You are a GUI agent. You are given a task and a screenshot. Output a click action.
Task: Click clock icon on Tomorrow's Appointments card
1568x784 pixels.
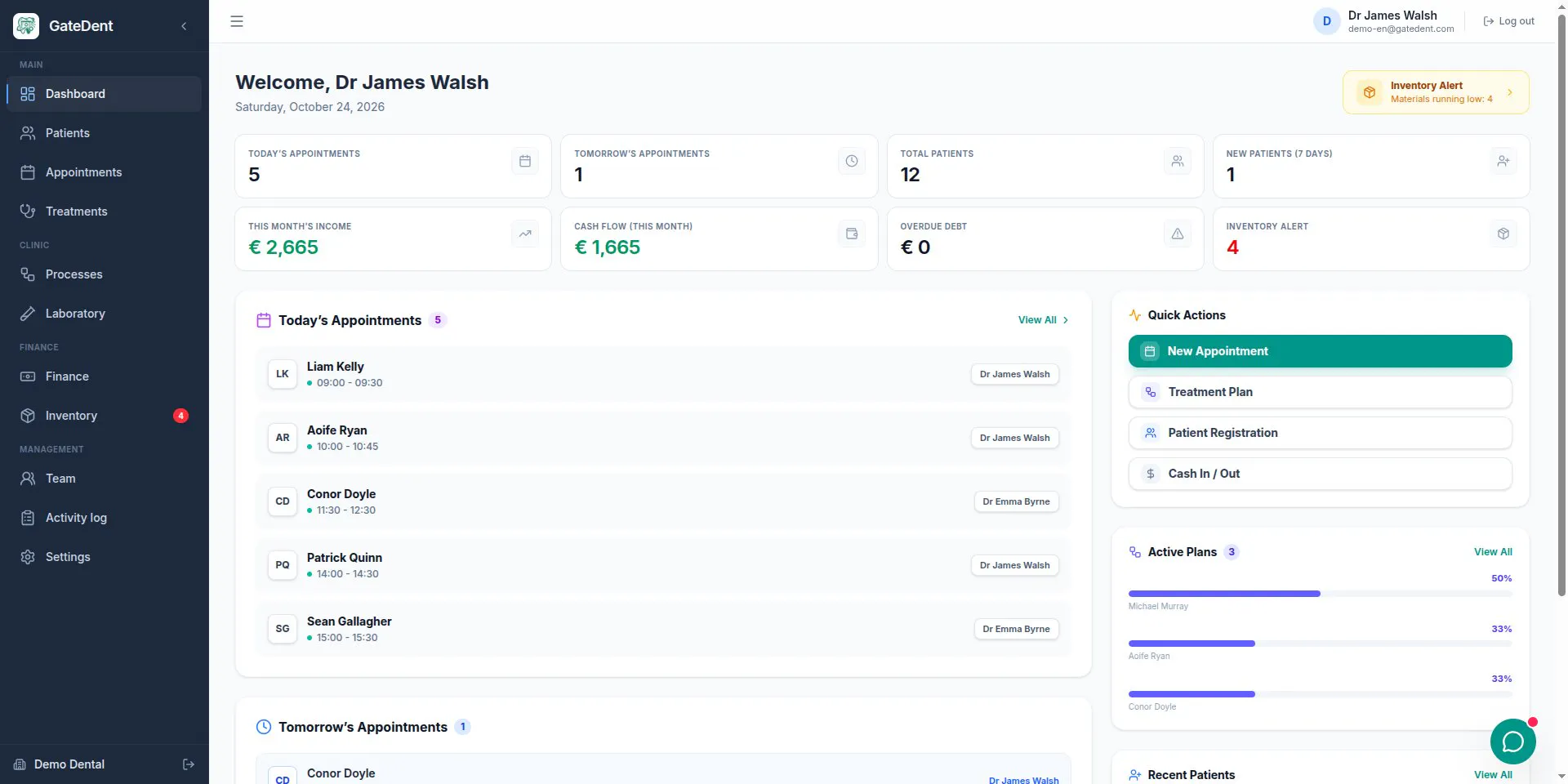coord(852,161)
